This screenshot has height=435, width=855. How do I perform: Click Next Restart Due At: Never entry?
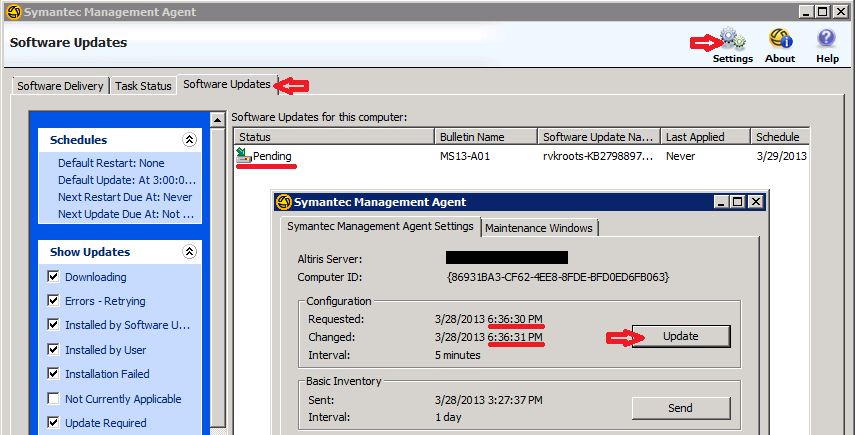125,197
